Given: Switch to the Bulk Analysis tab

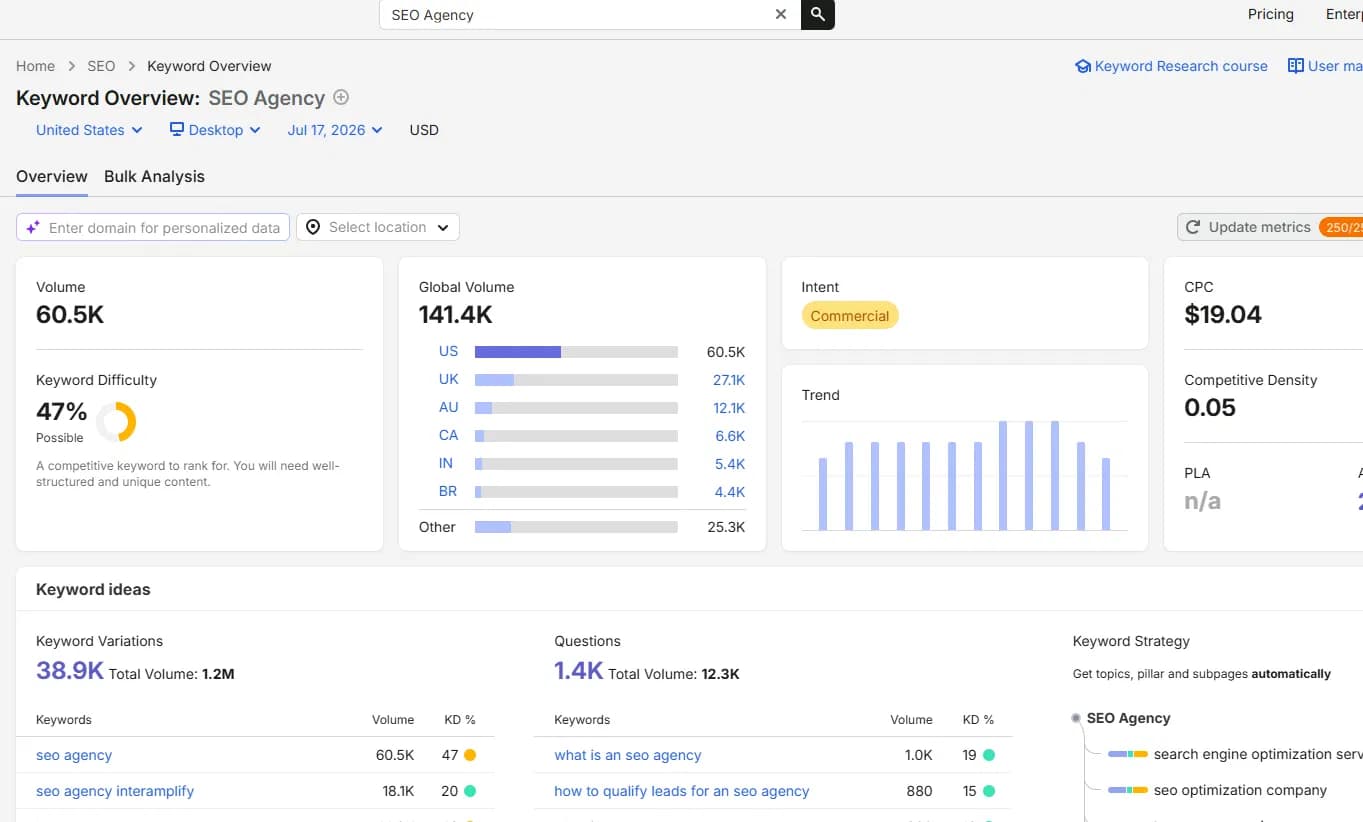Looking at the screenshot, I should pos(154,176).
